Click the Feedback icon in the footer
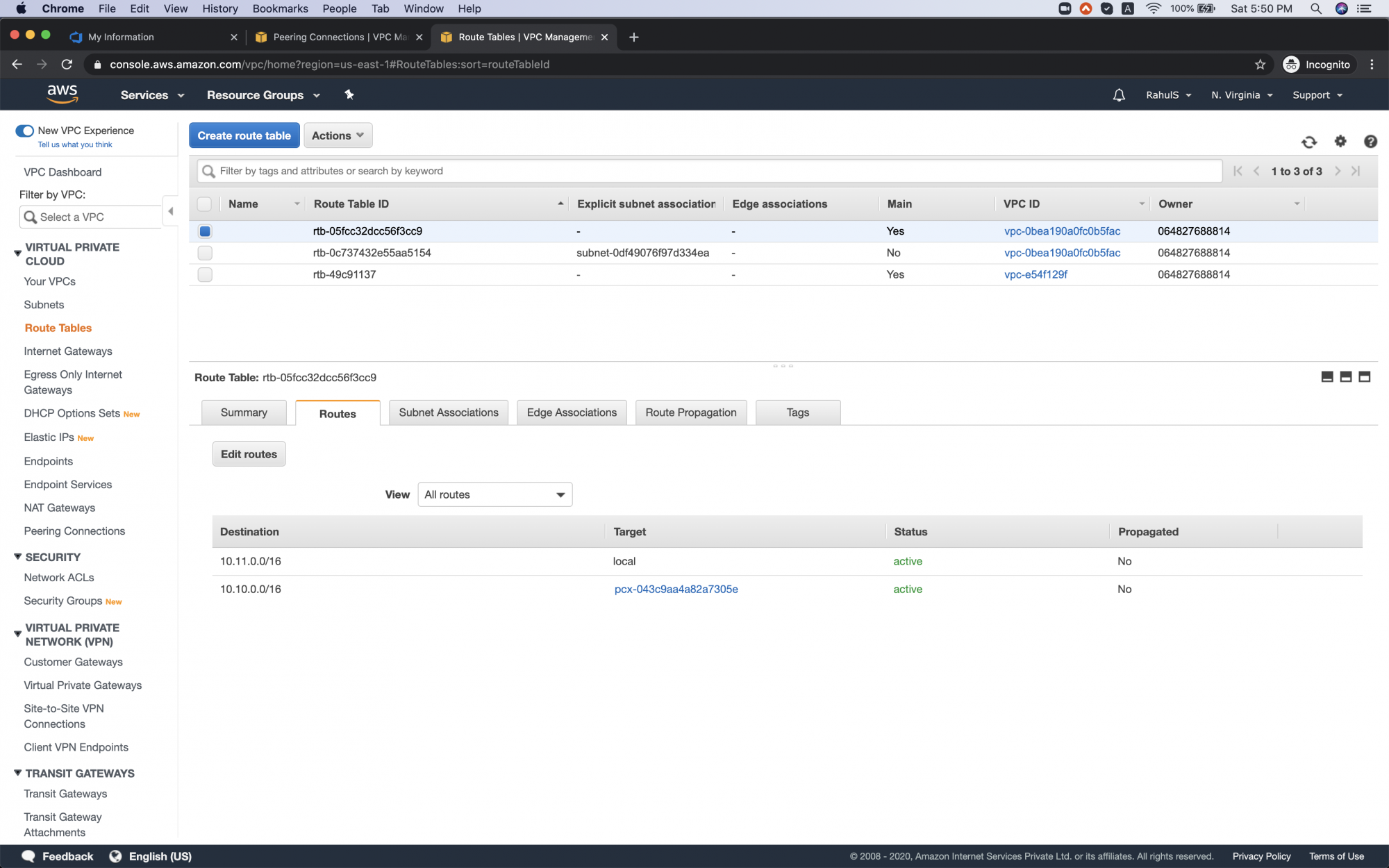This screenshot has width=1389, height=868. [28, 856]
